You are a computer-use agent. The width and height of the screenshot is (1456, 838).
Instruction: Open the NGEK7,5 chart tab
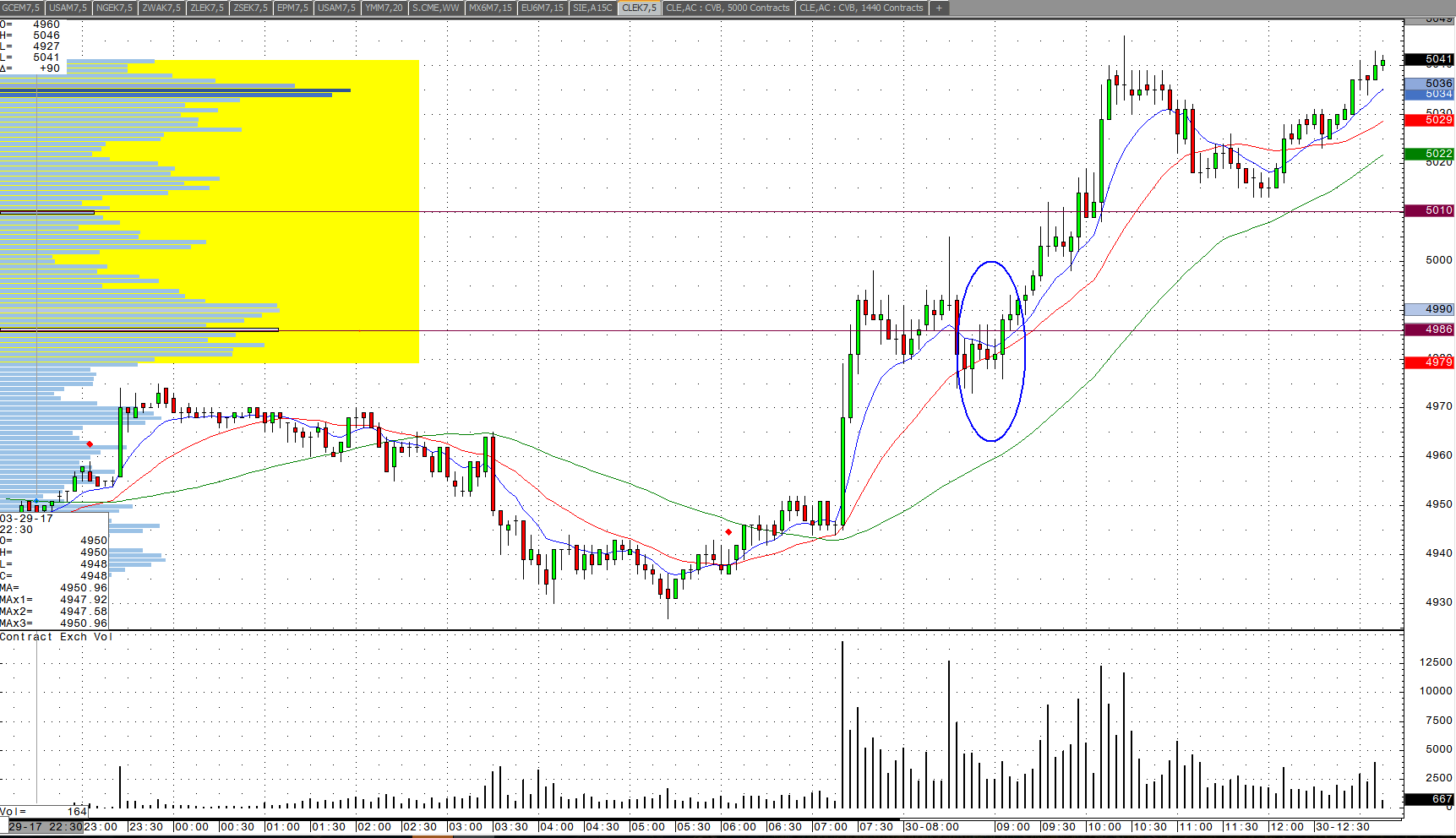114,8
